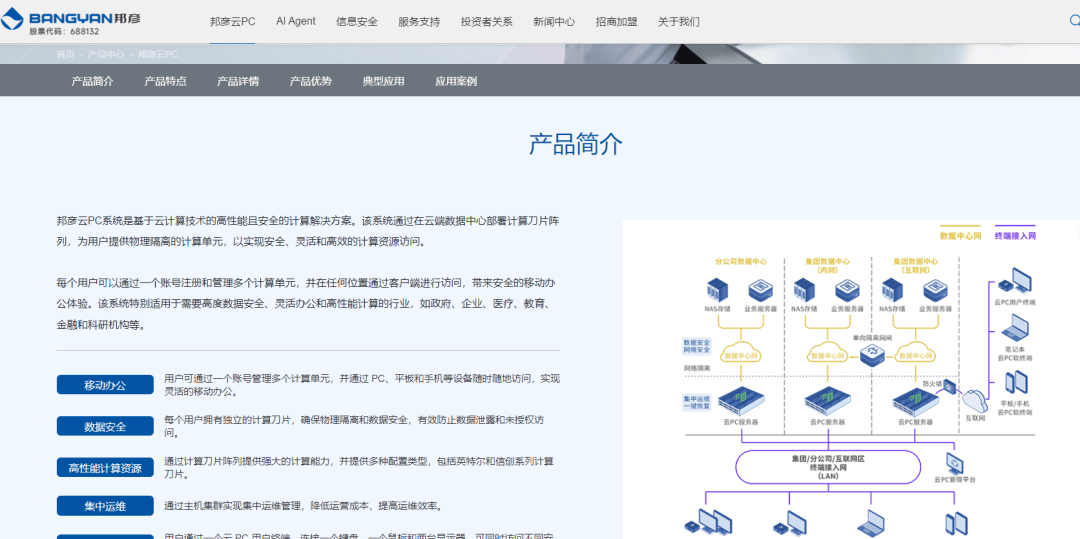The height and width of the screenshot is (539, 1080).
Task: Jump to the 典型应用 section tab
Action: tap(383, 81)
